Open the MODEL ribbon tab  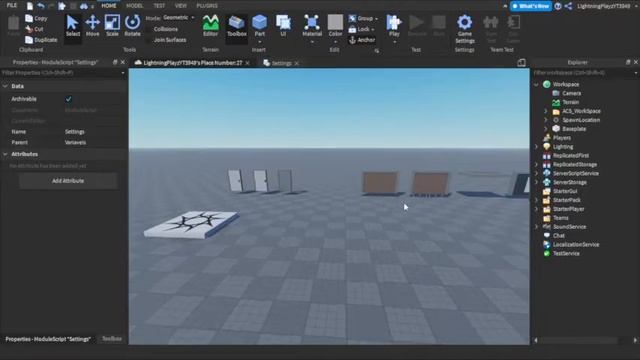[x=135, y=6]
